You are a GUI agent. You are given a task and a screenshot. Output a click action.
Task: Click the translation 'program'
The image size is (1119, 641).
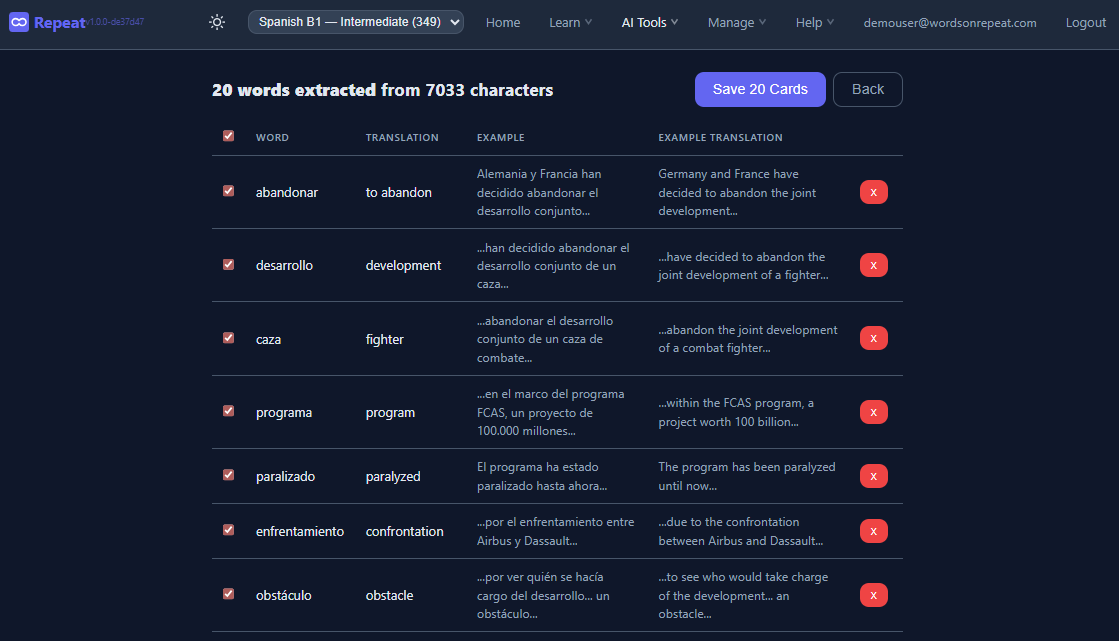[x=390, y=413]
